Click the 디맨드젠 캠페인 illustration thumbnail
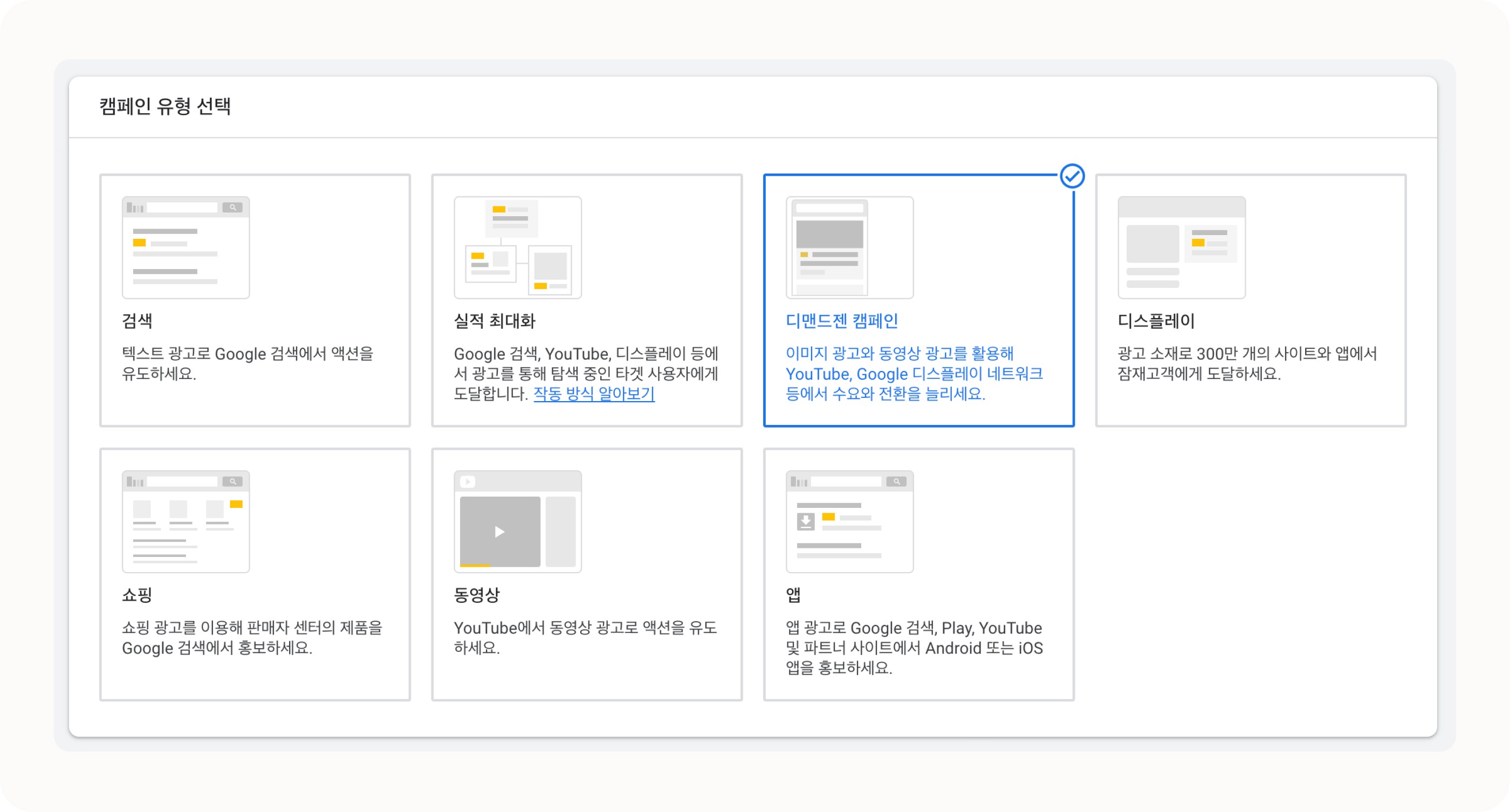The image size is (1510, 812). (849, 247)
